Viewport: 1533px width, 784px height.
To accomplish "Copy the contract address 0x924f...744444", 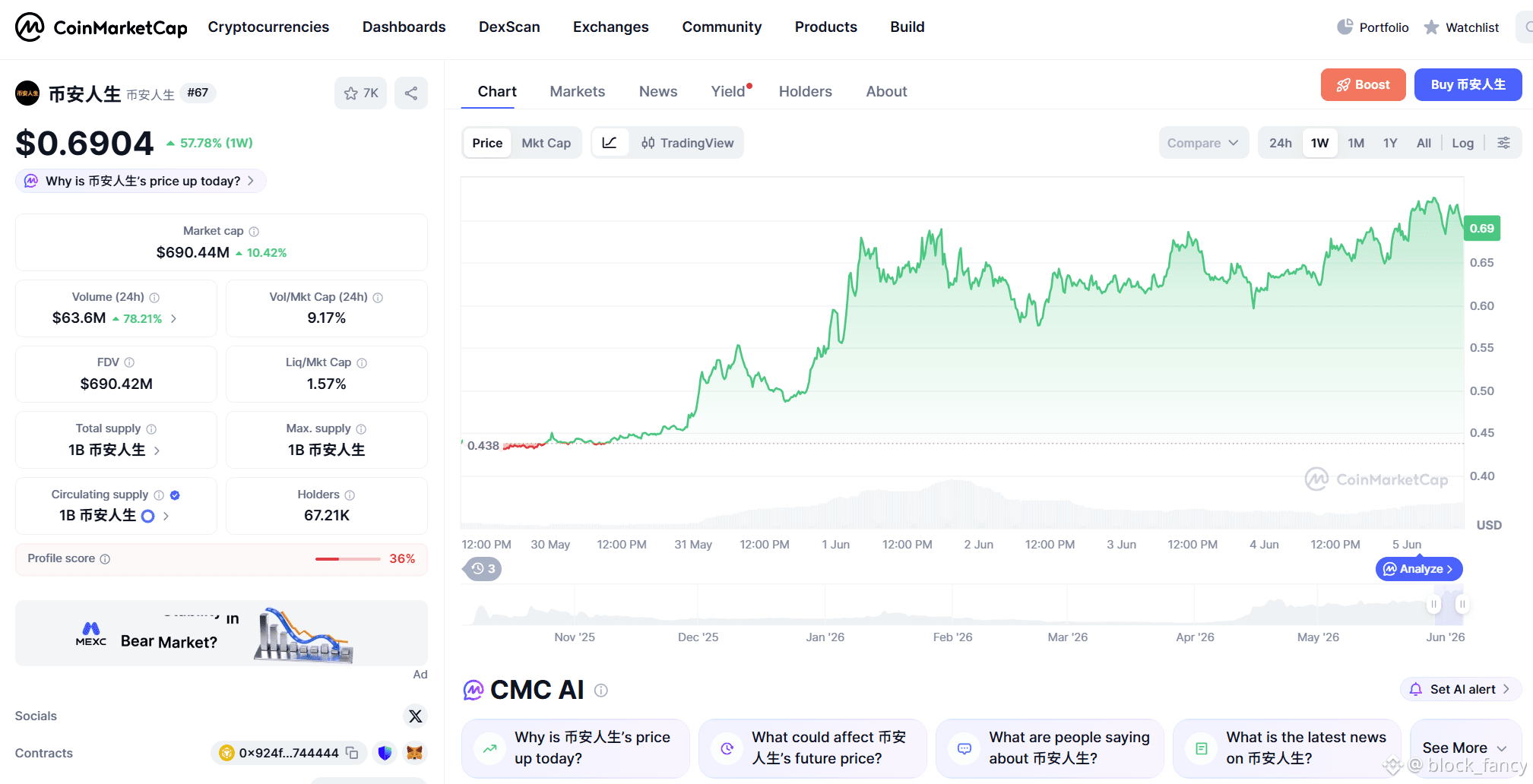I will click(352, 753).
